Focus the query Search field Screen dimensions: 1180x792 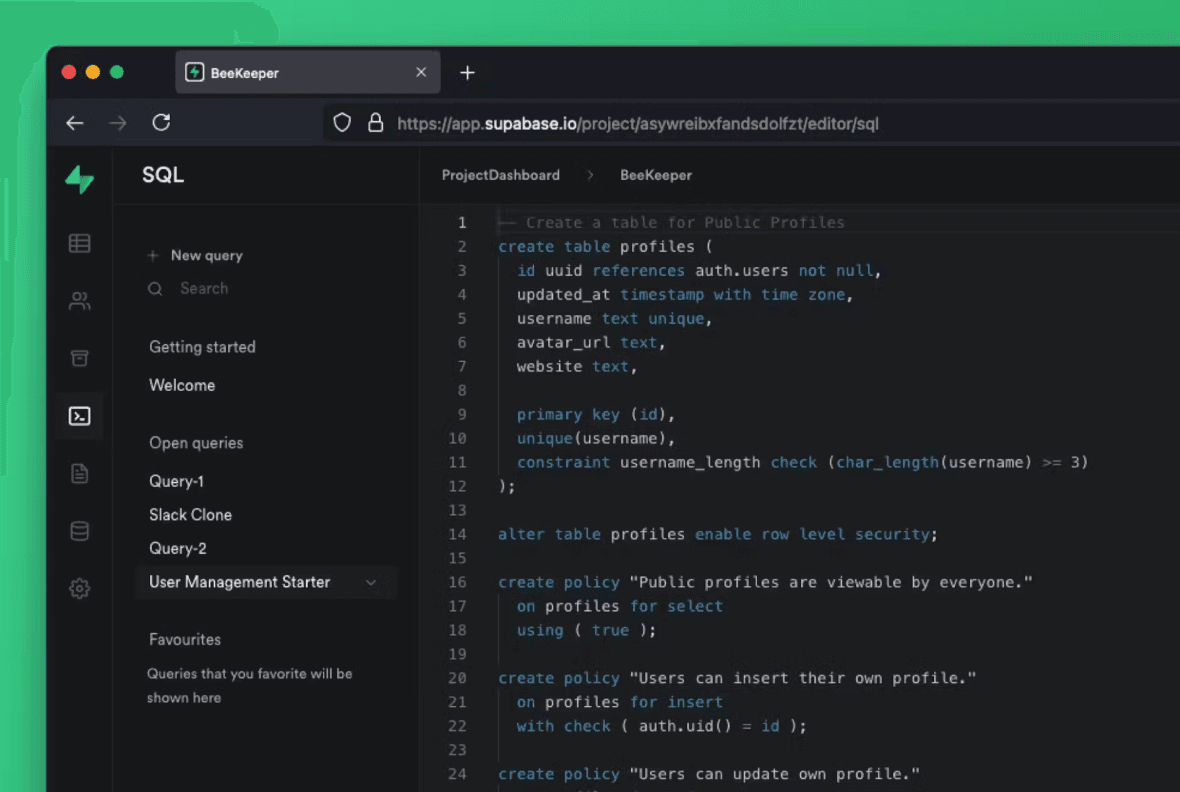click(204, 288)
